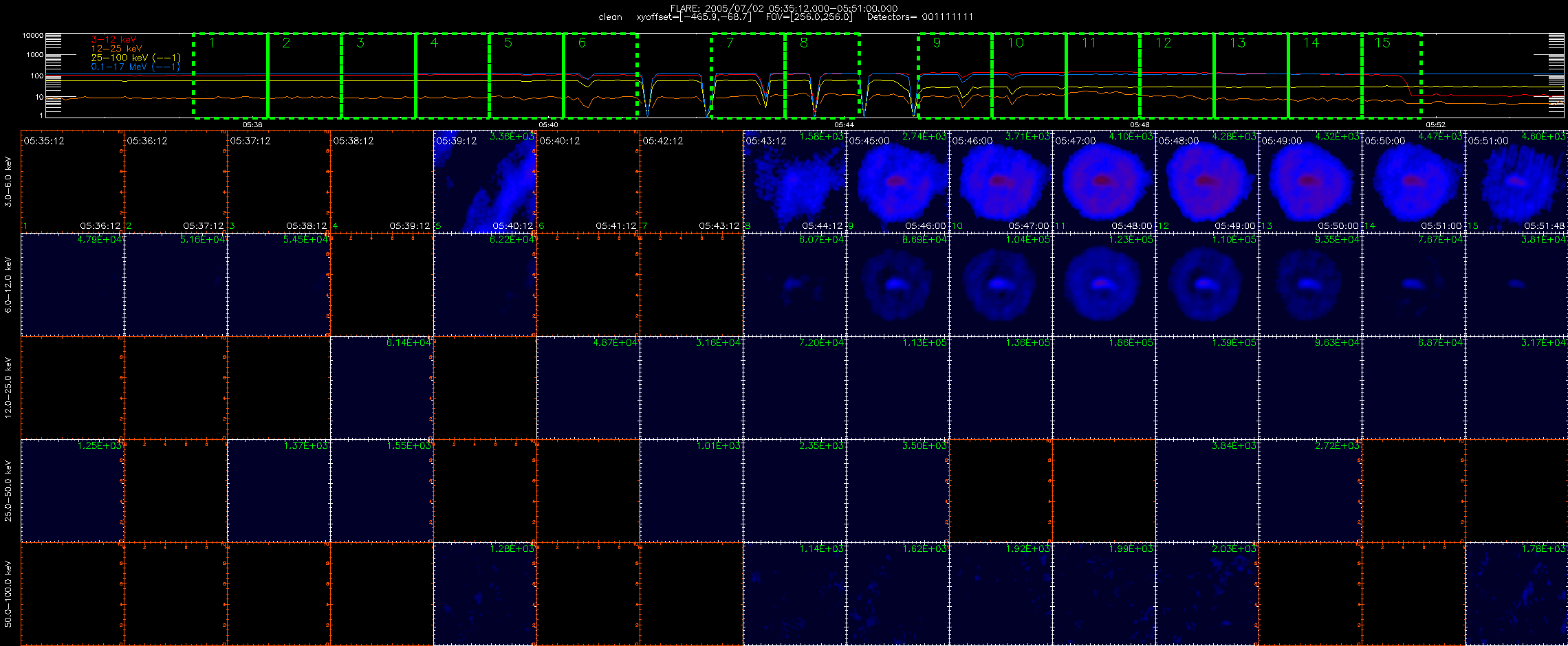
Task: Open the 50-100 keV image with peak 1.28E+03
Action: (486, 594)
